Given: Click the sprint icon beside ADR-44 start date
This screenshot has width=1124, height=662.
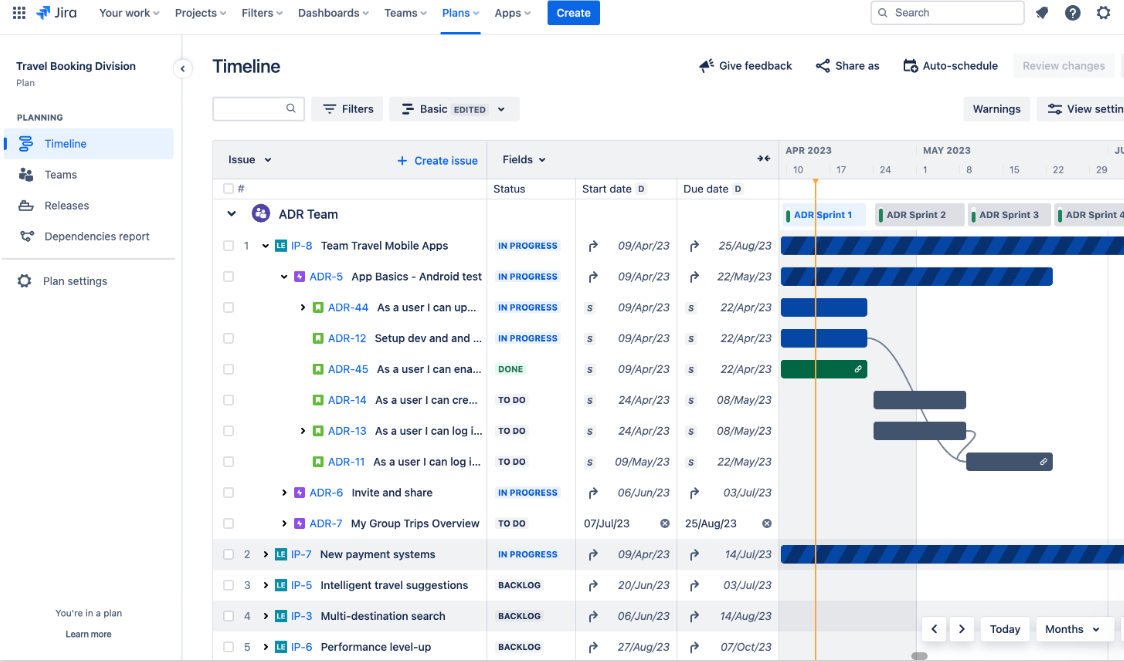Looking at the screenshot, I should [590, 307].
